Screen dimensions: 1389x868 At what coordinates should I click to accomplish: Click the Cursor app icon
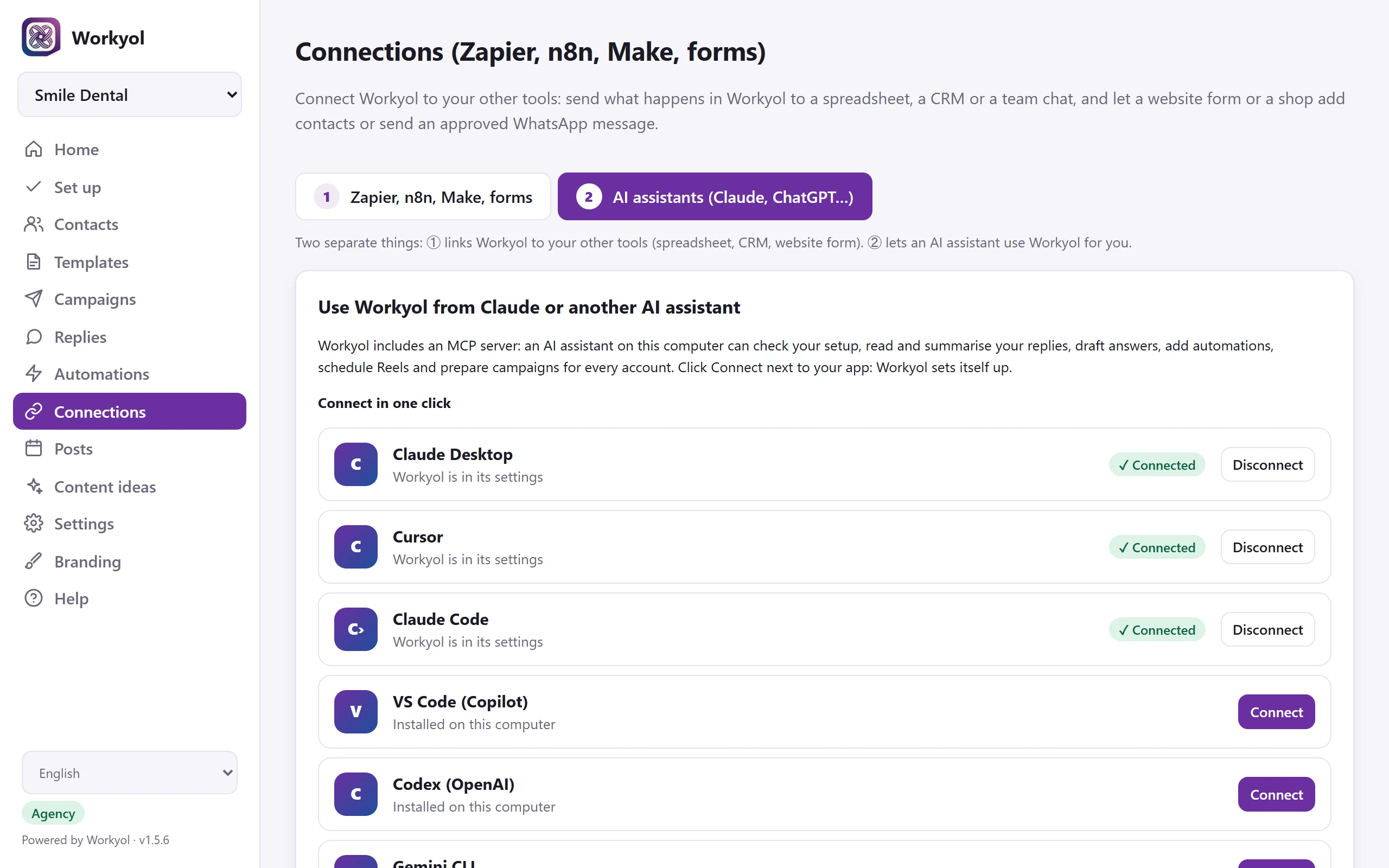[x=356, y=546]
